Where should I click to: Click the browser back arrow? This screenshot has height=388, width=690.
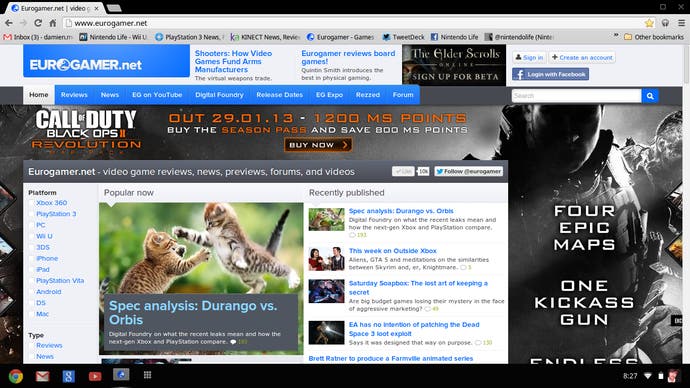click(9, 23)
